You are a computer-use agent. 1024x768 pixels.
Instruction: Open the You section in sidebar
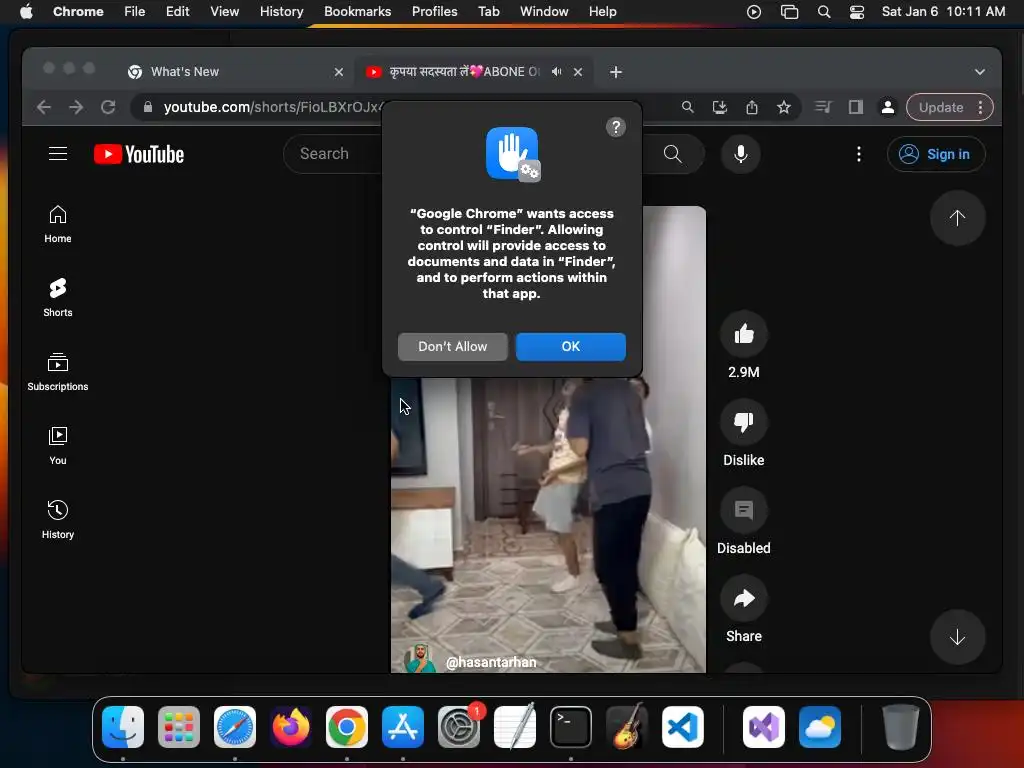tap(58, 446)
